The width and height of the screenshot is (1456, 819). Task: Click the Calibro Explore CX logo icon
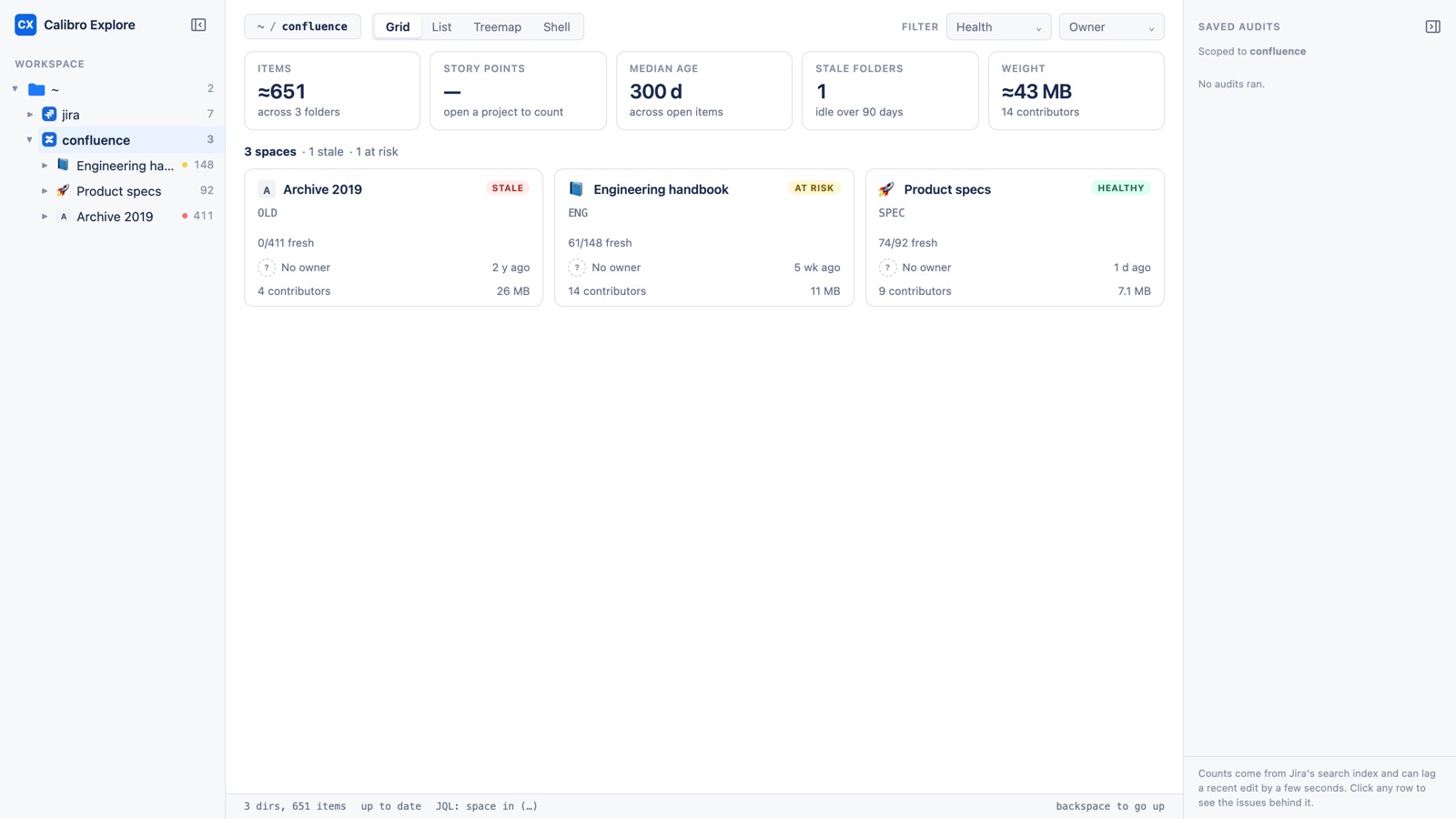pyautogui.click(x=25, y=25)
